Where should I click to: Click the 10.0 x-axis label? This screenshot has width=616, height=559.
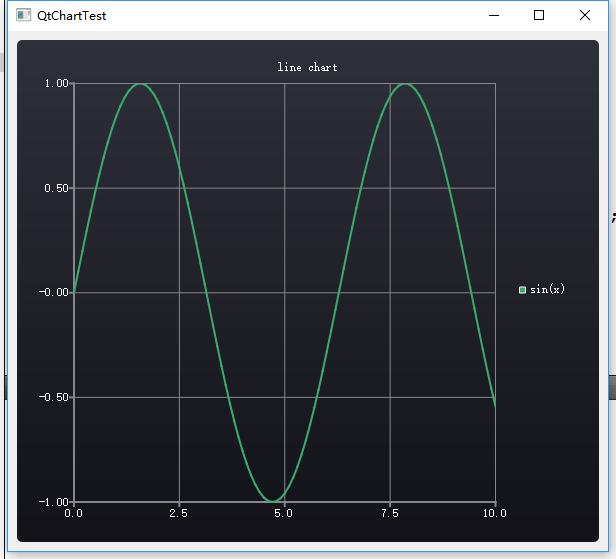tap(495, 513)
